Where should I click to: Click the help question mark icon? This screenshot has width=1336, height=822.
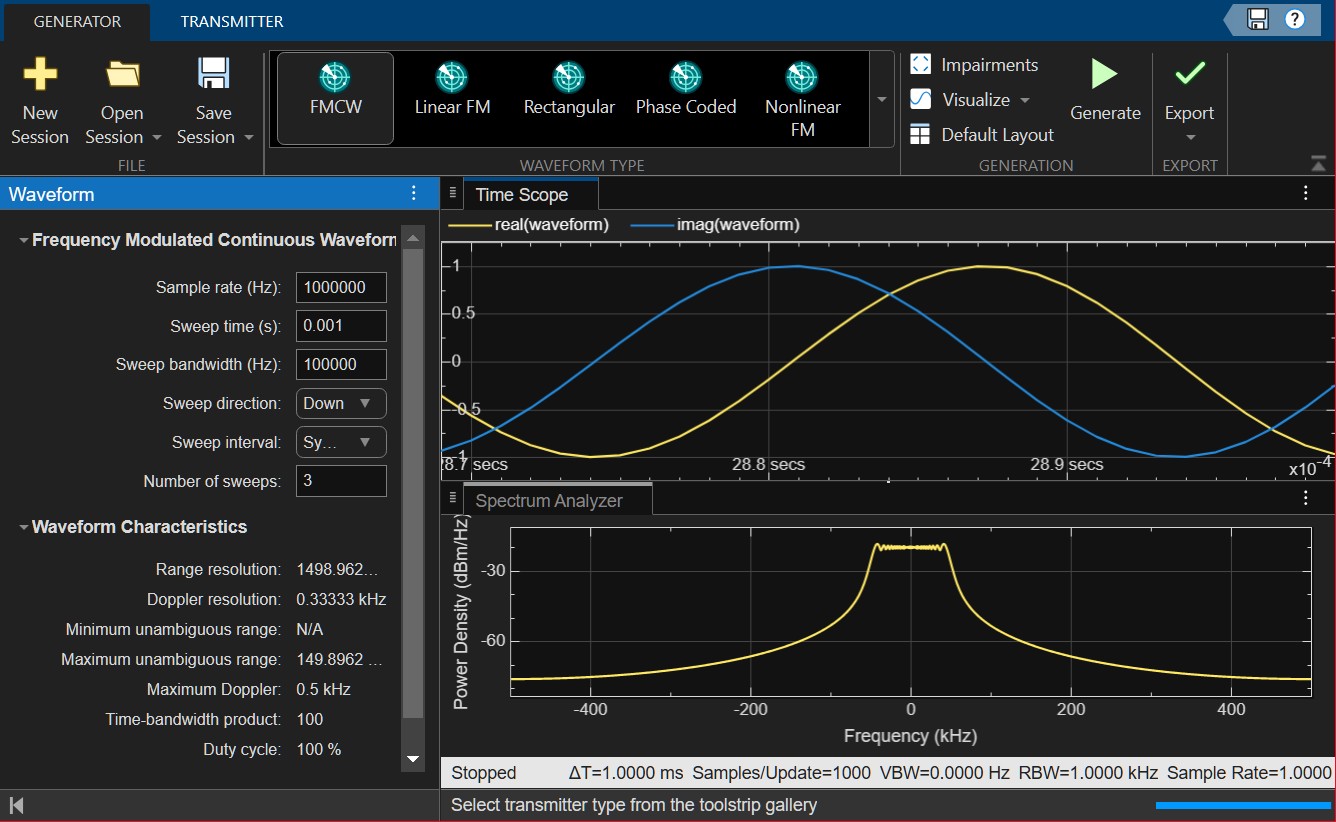1294,19
